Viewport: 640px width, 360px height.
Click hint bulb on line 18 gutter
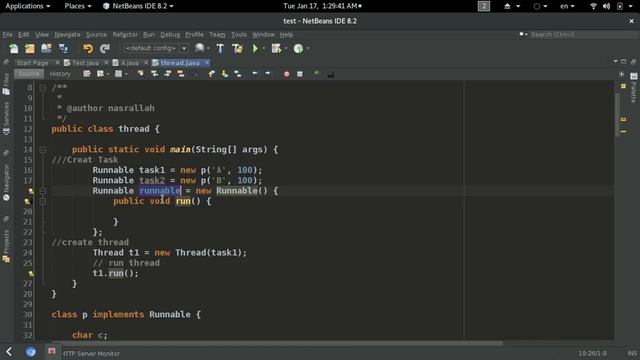[x=31, y=191]
